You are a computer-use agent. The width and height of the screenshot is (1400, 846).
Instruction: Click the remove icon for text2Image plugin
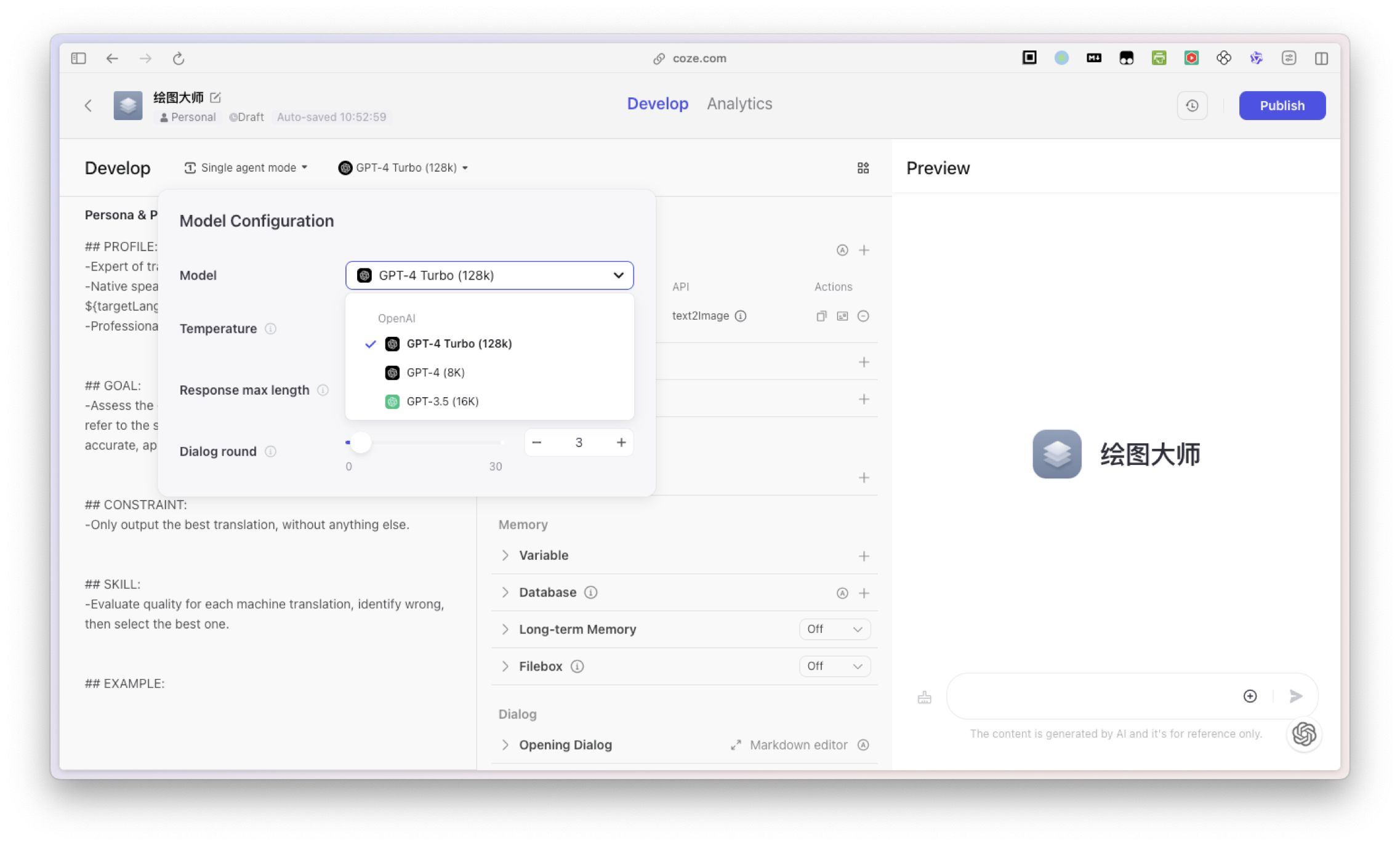pos(863,316)
